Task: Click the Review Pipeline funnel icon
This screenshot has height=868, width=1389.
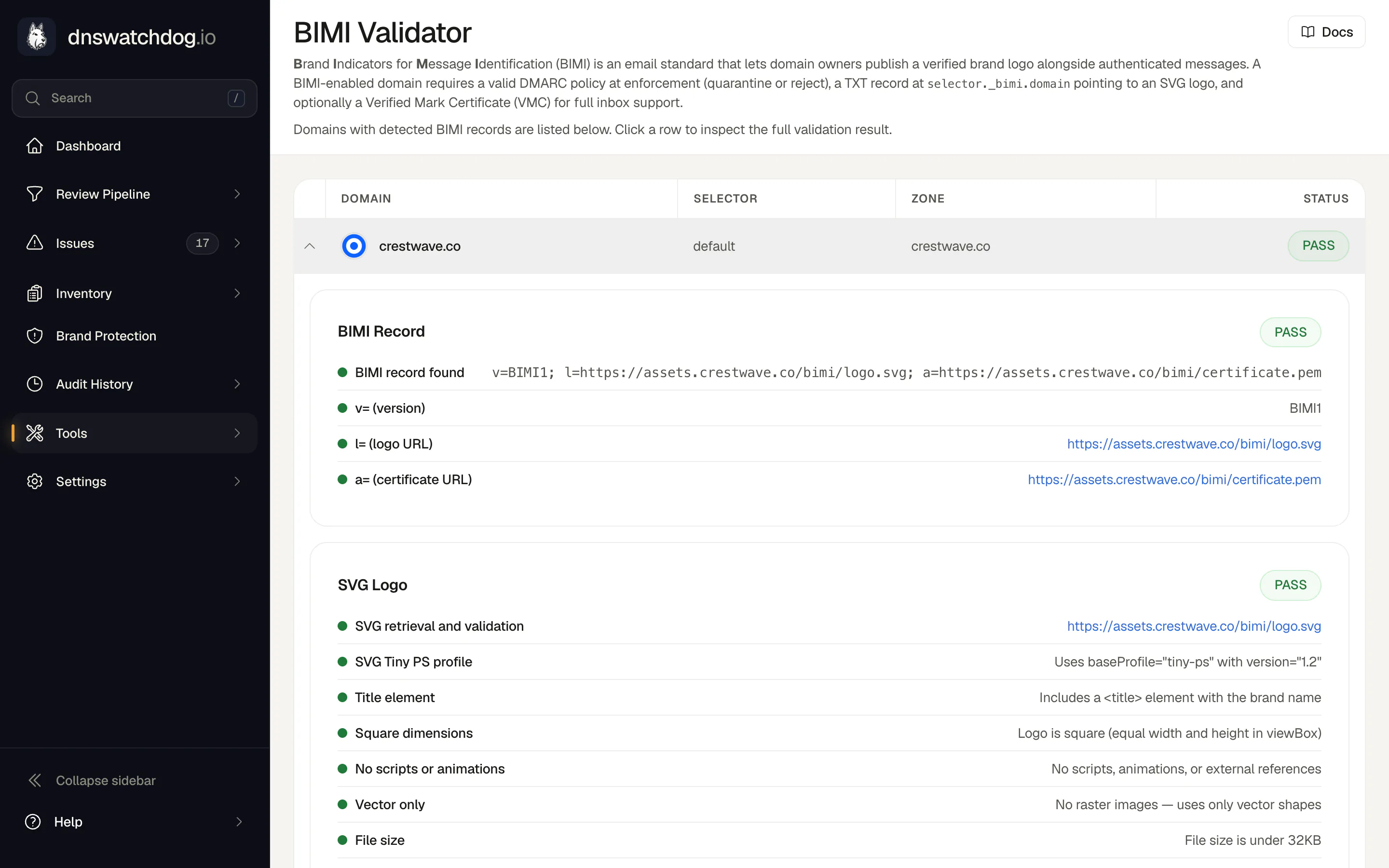Action: click(x=34, y=194)
